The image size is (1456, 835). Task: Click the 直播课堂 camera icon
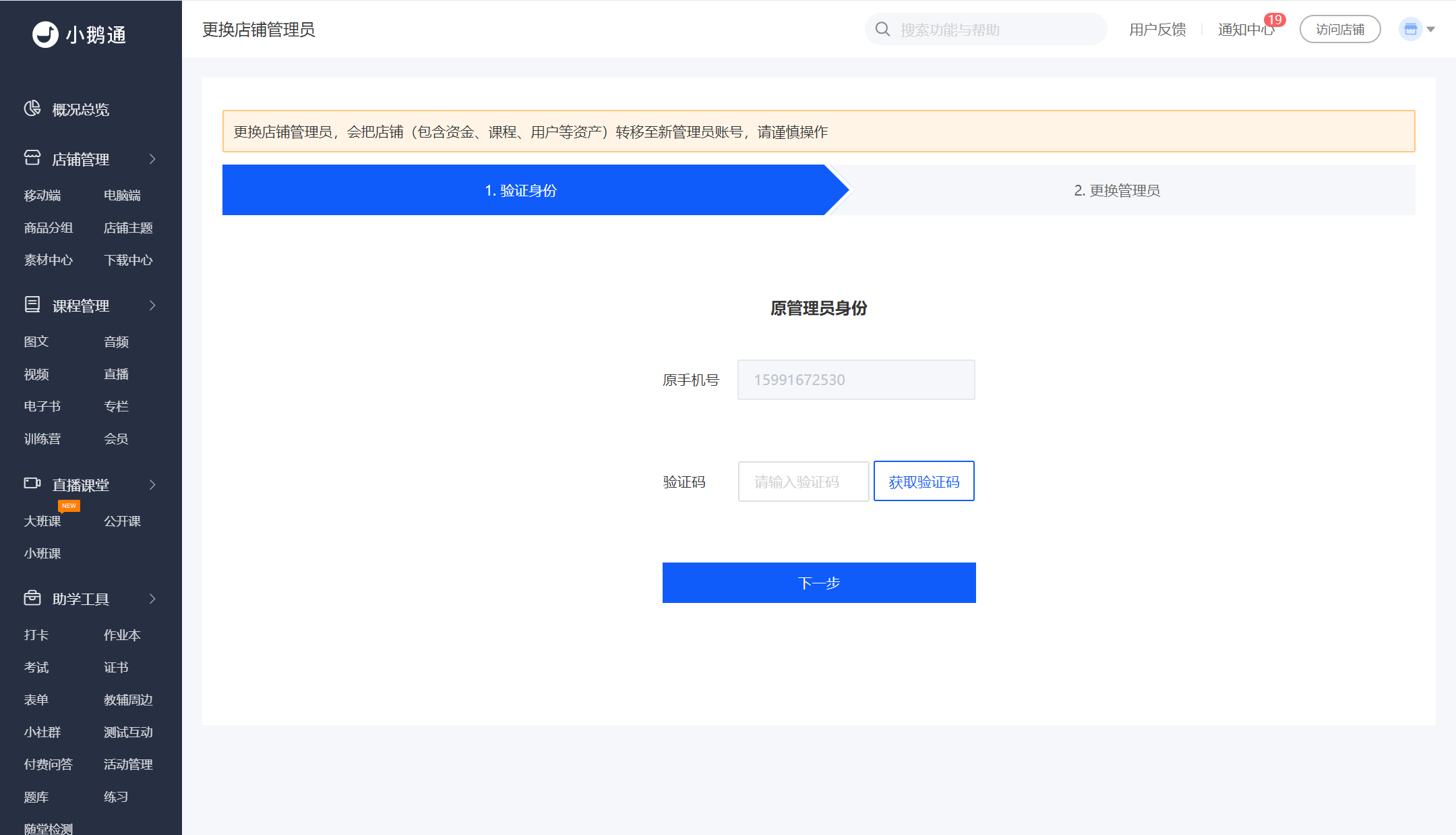click(32, 483)
